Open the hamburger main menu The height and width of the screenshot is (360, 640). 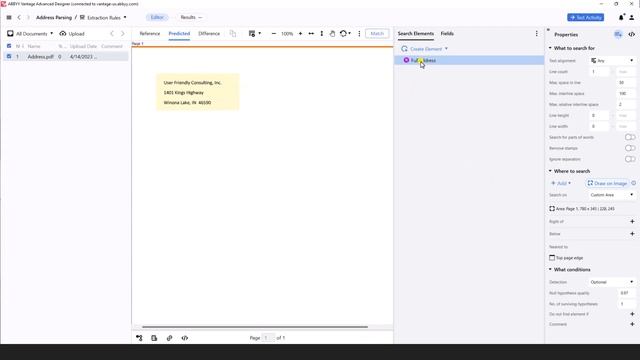[x=9, y=18]
